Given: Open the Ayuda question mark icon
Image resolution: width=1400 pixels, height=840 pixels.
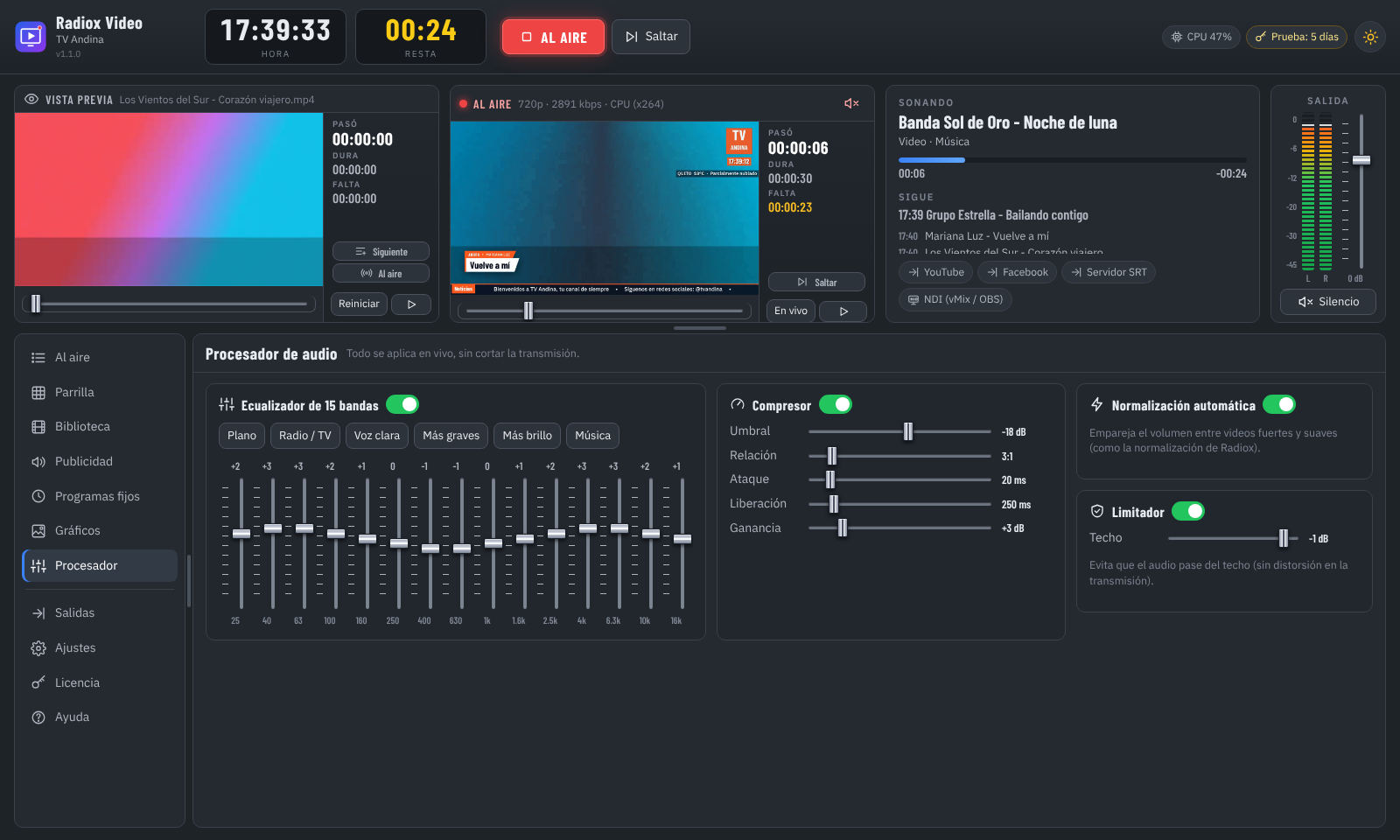Looking at the screenshot, I should [38, 717].
